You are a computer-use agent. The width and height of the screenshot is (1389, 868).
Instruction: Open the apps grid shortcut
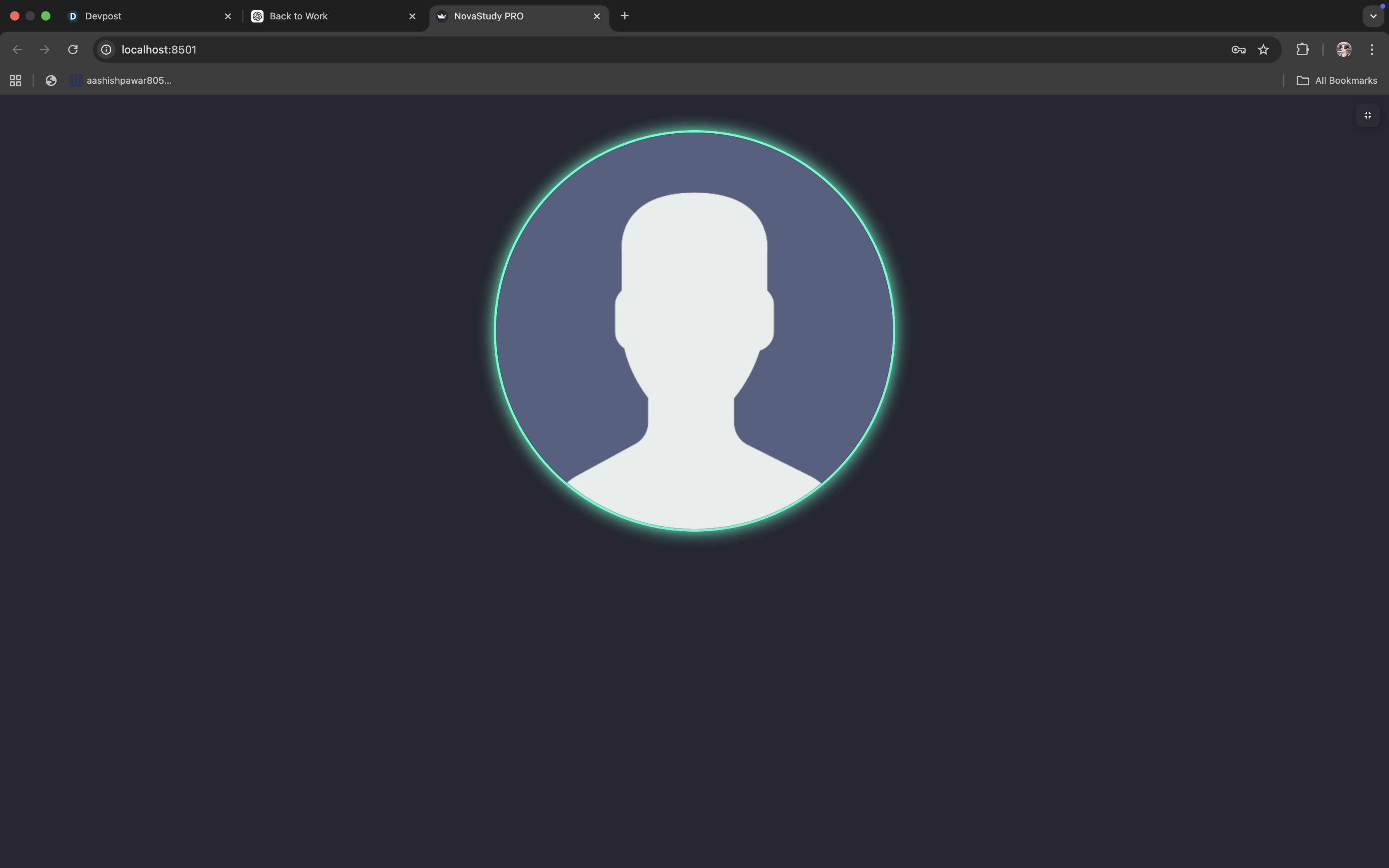pos(16,81)
